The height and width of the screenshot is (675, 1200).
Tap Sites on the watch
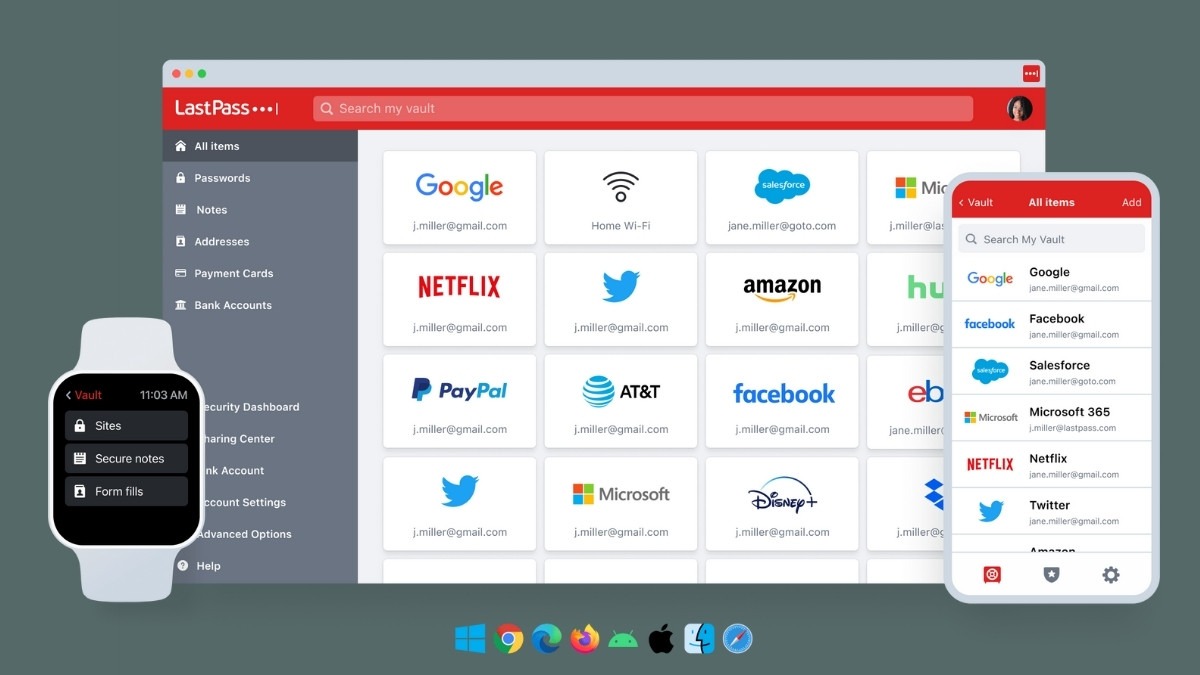click(126, 426)
